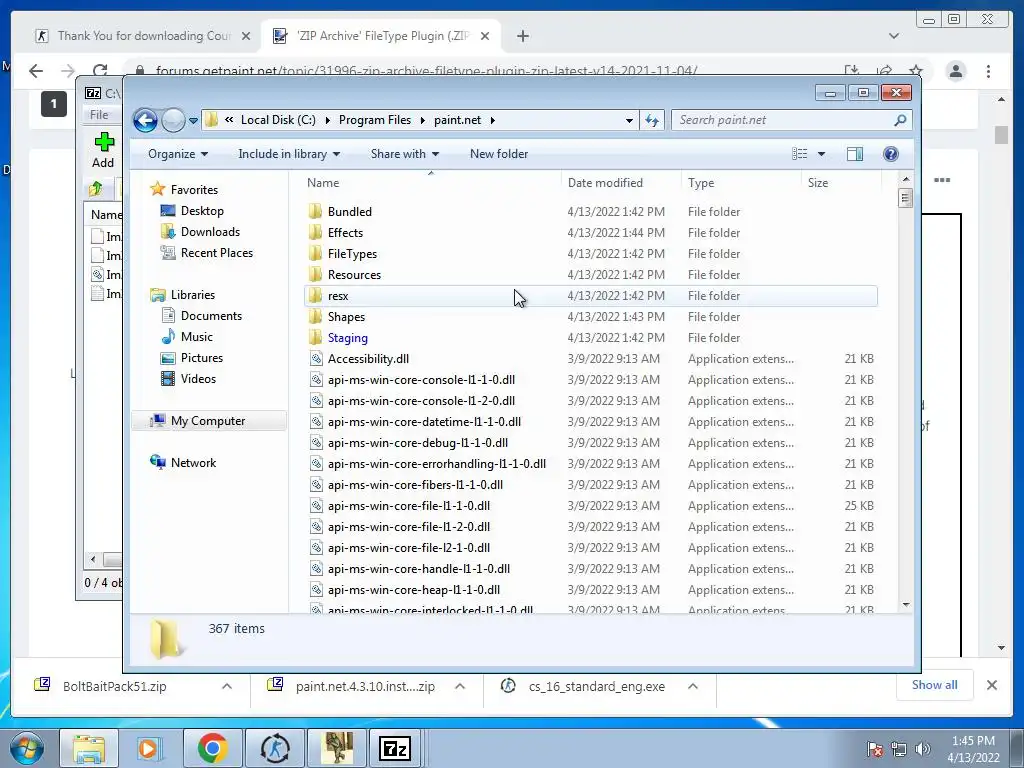1024x768 pixels.
Task: Open the recent pages dropdown arrow
Action: point(193,121)
